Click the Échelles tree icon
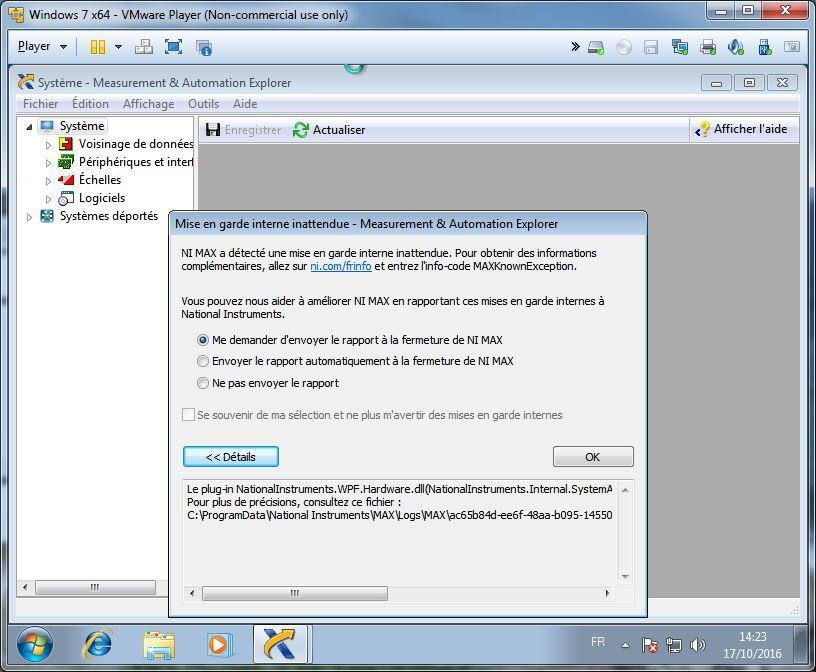816x672 pixels. [x=66, y=180]
